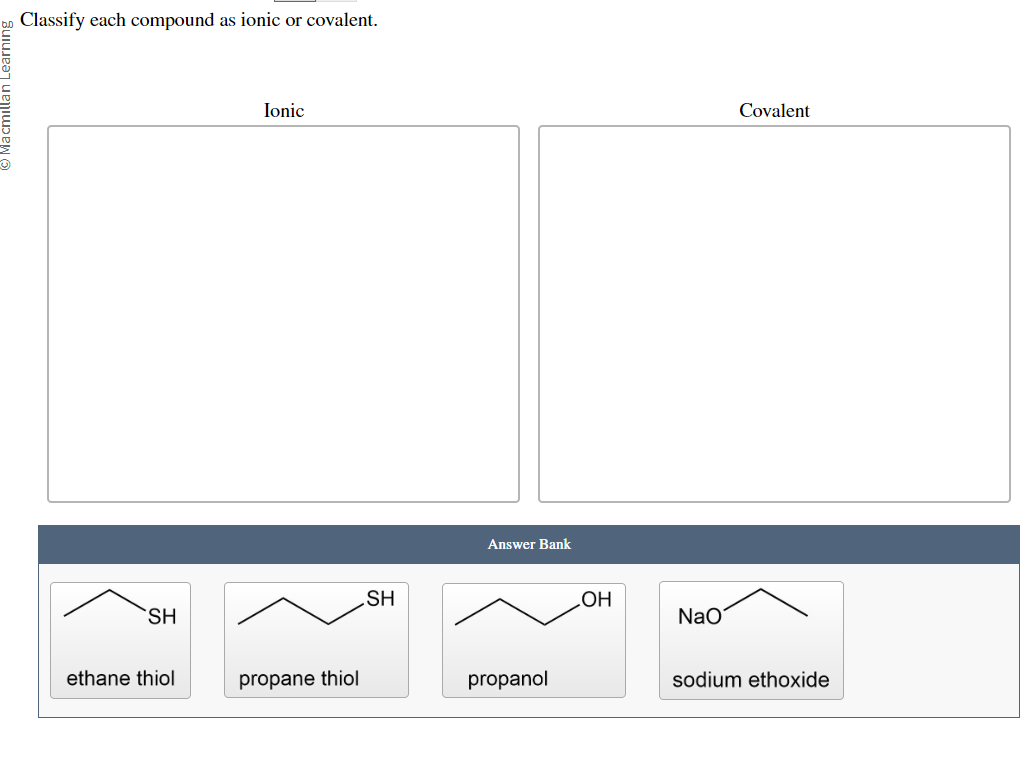This screenshot has width=1033, height=762.
Task: Select the propanol answer card
Action: pos(533,640)
